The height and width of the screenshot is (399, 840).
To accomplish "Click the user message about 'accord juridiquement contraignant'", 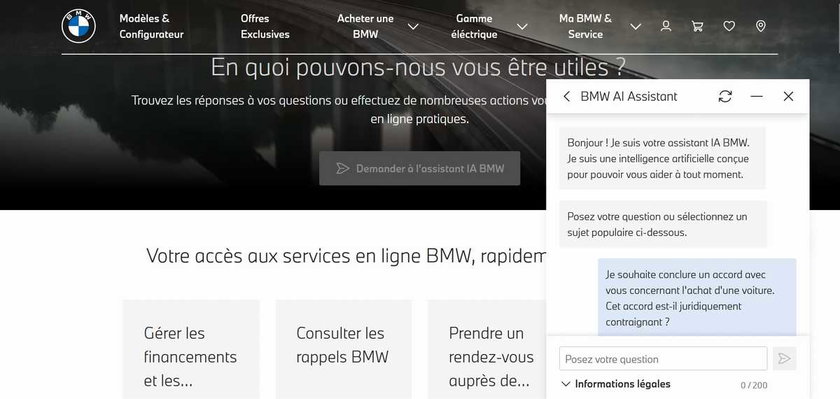I will click(697, 298).
